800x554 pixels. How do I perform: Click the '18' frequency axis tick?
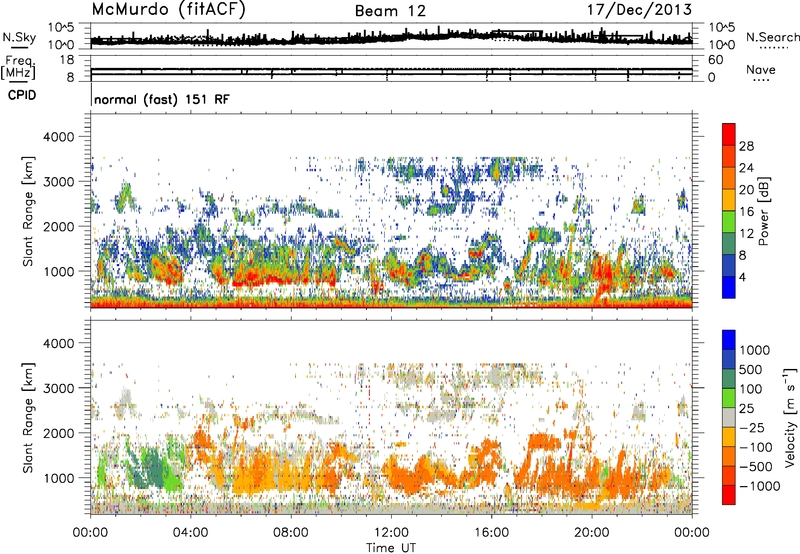[x=67, y=60]
